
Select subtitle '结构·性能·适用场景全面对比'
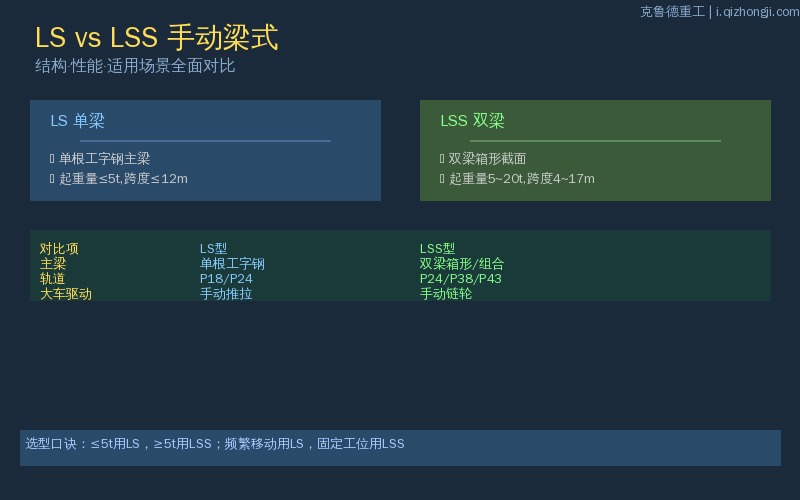[x=135, y=66]
